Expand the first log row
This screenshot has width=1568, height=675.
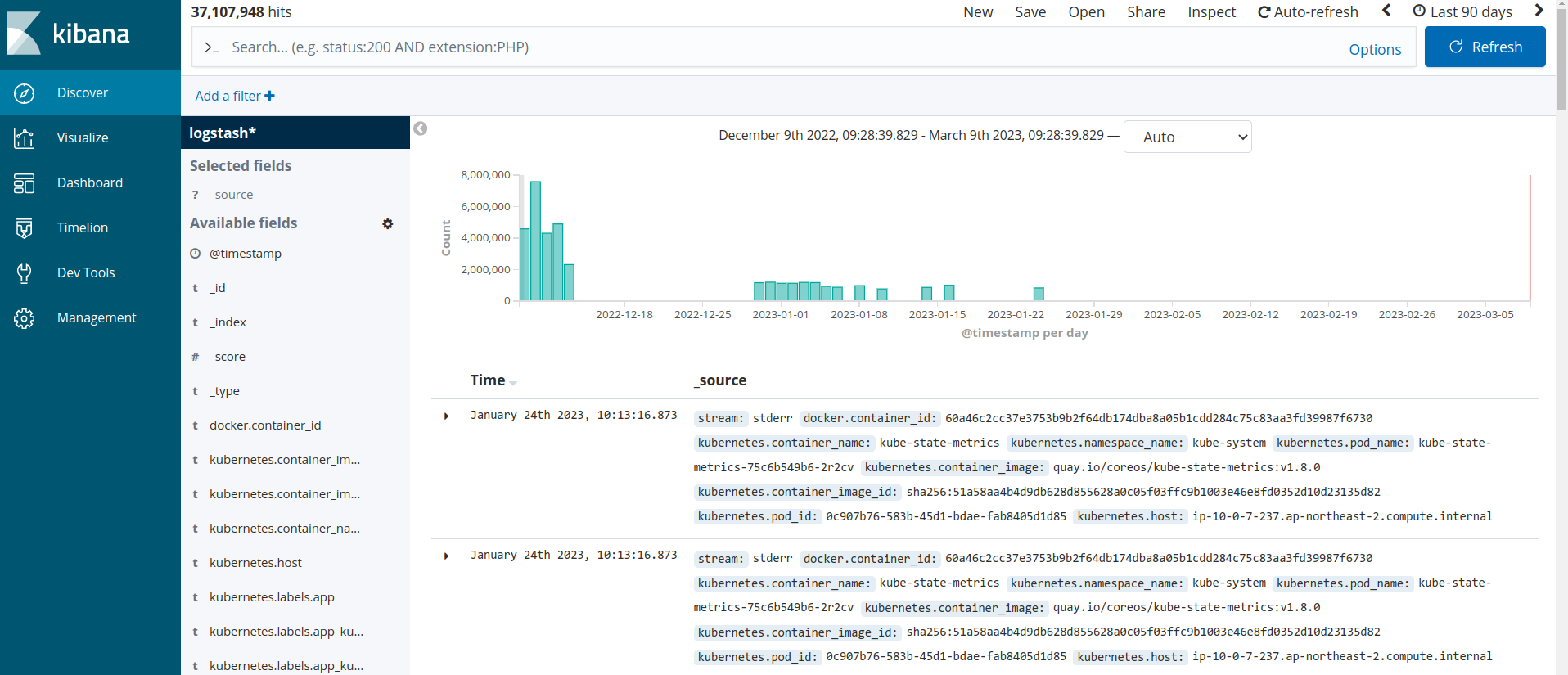[447, 416]
